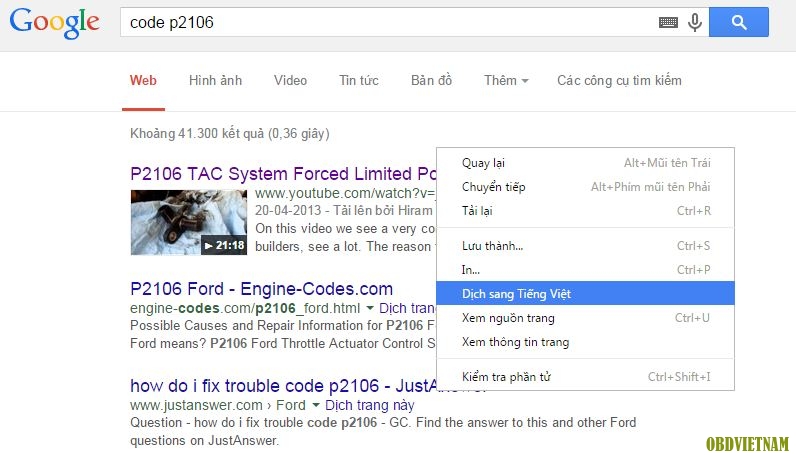Image resolution: width=796 pixels, height=455 pixels.
Task: Play the 21:18 video thumbnail
Action: pos(189,222)
